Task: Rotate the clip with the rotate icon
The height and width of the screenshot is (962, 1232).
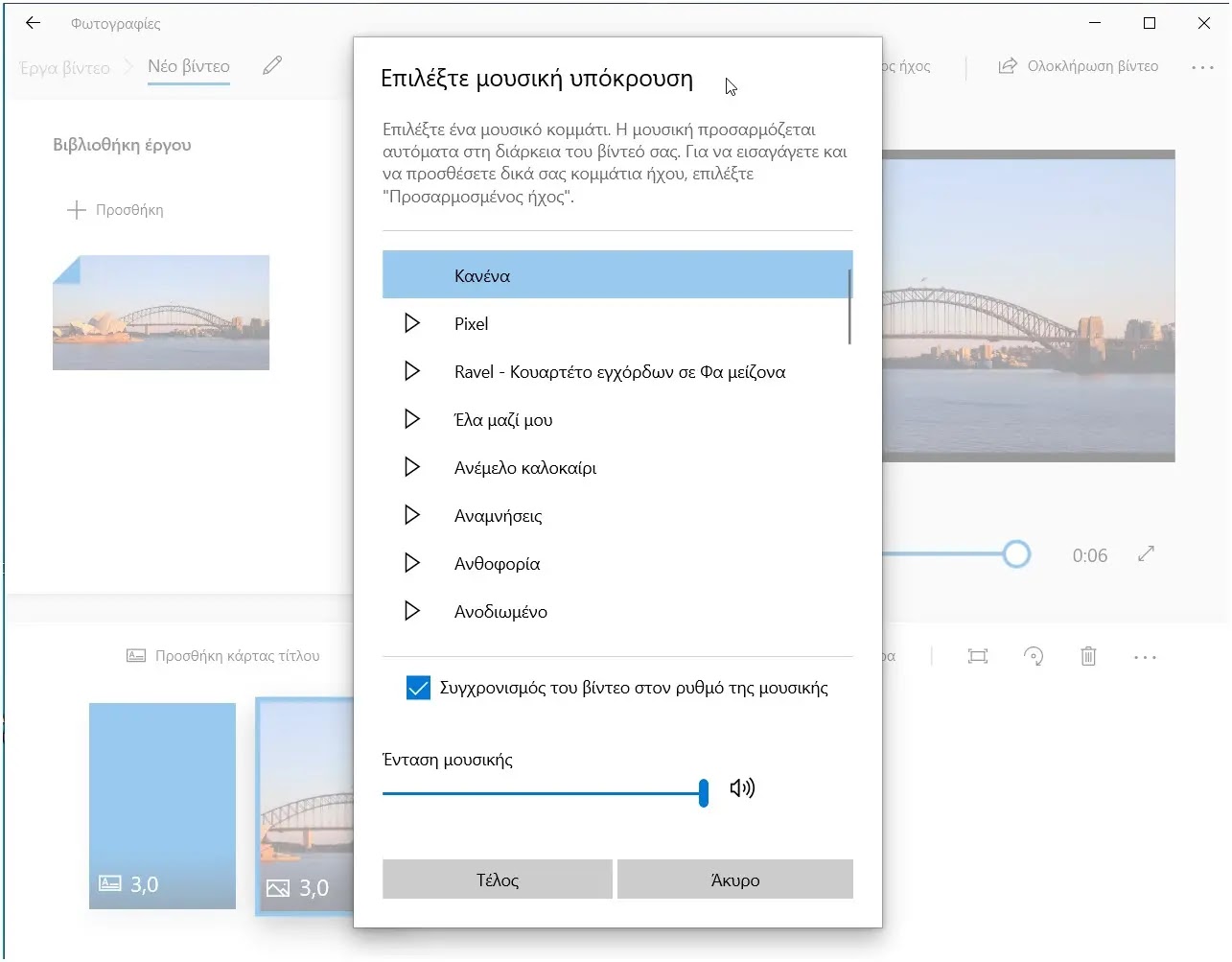Action: coord(1034,656)
